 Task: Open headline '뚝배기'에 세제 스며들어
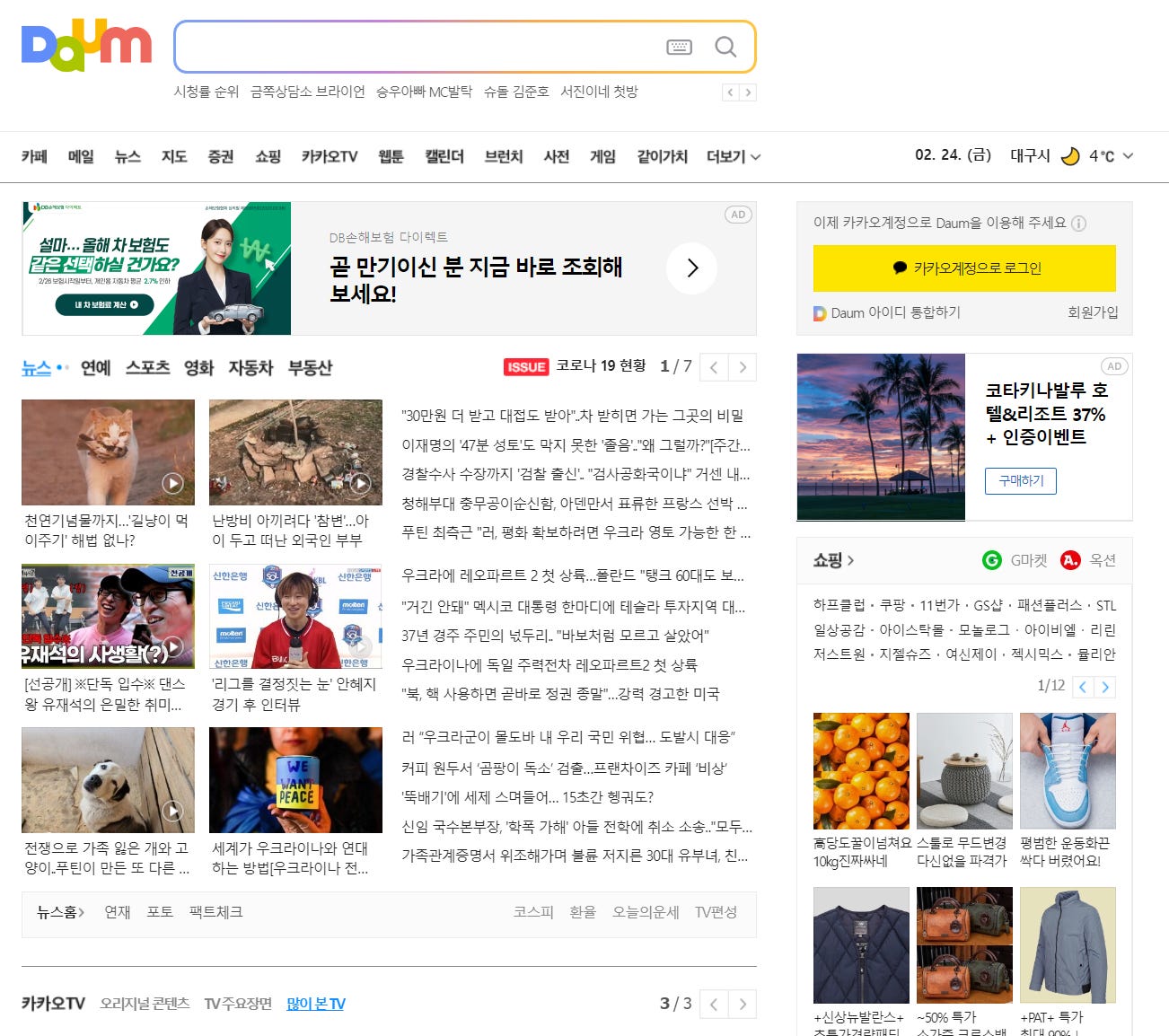[x=528, y=797]
